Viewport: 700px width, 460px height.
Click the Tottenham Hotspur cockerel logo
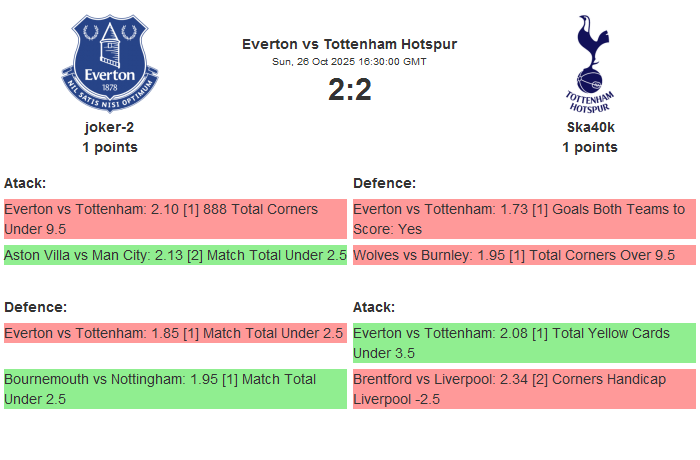pos(590,63)
